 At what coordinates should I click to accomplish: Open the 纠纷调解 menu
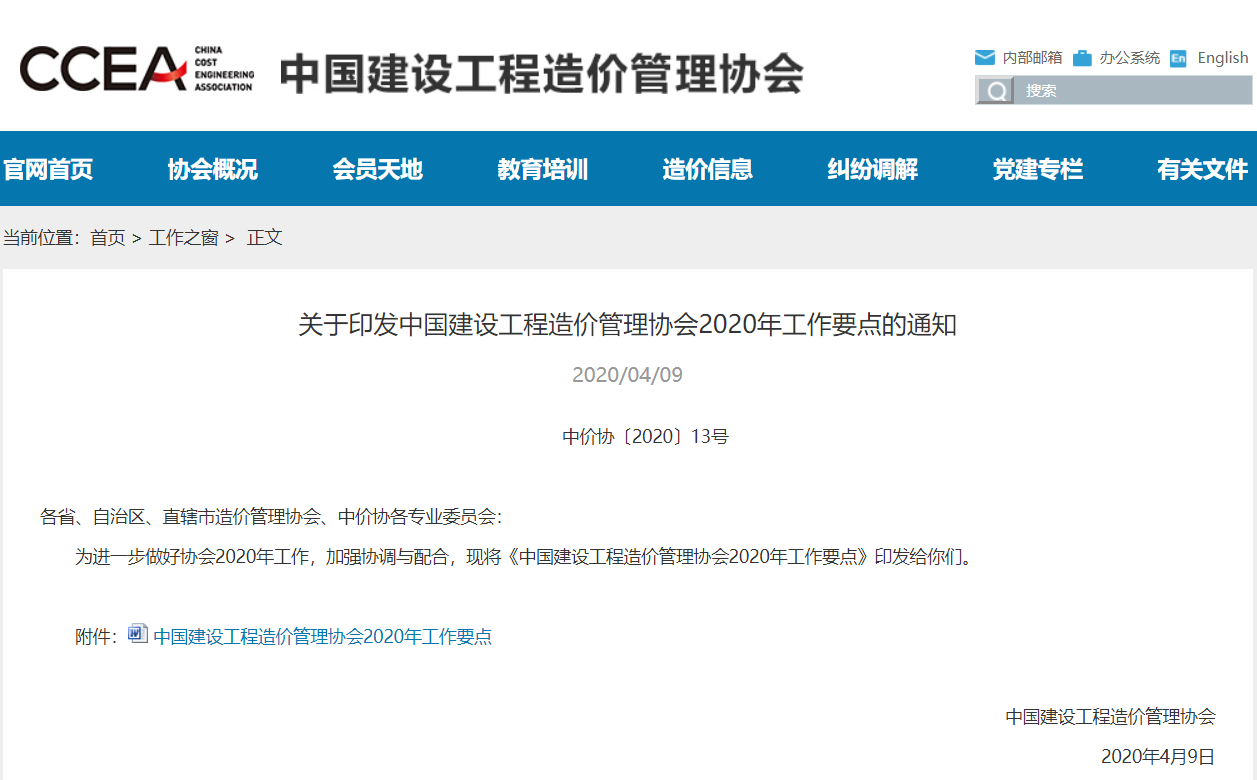point(872,169)
